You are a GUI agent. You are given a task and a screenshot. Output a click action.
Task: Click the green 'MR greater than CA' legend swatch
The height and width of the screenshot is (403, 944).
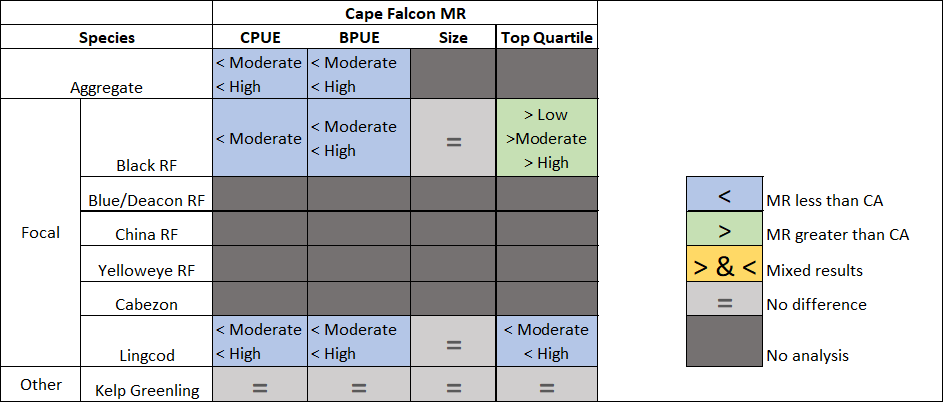[x=725, y=233]
